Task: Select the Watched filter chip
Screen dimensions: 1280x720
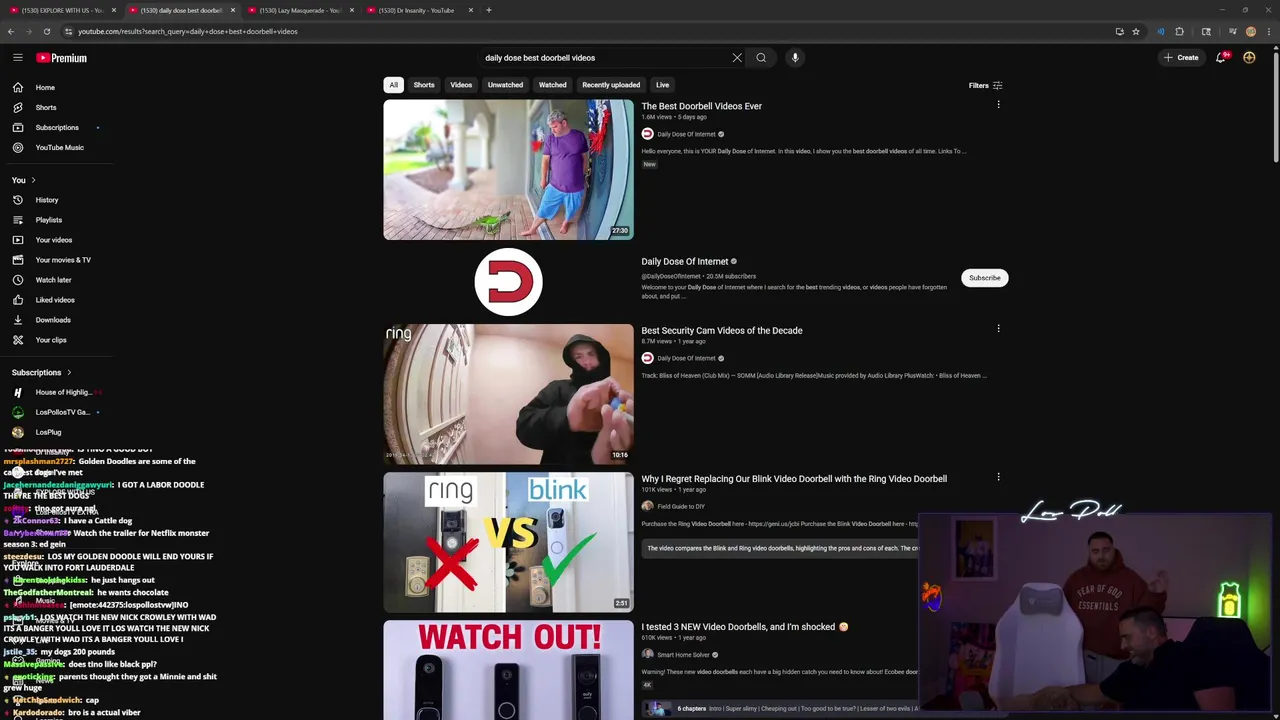Action: click(x=553, y=85)
